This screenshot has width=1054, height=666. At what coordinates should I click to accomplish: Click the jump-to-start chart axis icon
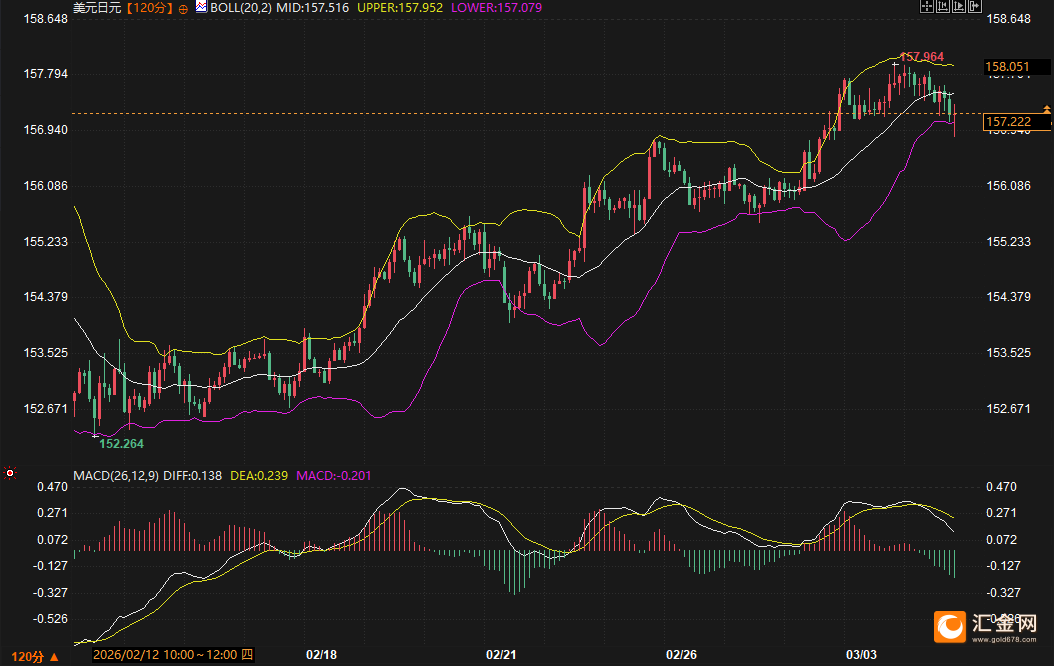(944, 6)
